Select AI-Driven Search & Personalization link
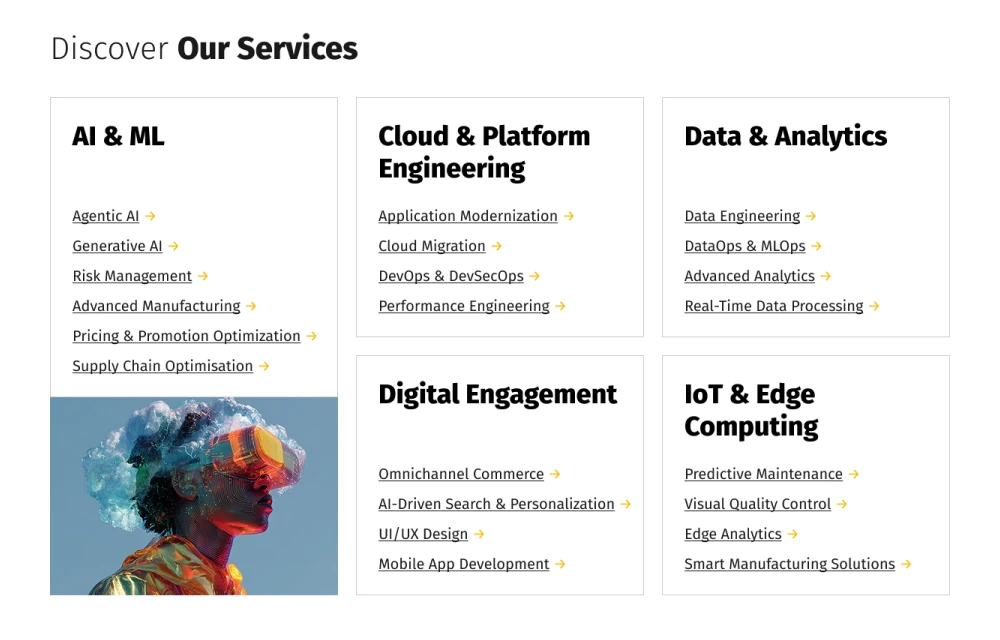 click(496, 504)
